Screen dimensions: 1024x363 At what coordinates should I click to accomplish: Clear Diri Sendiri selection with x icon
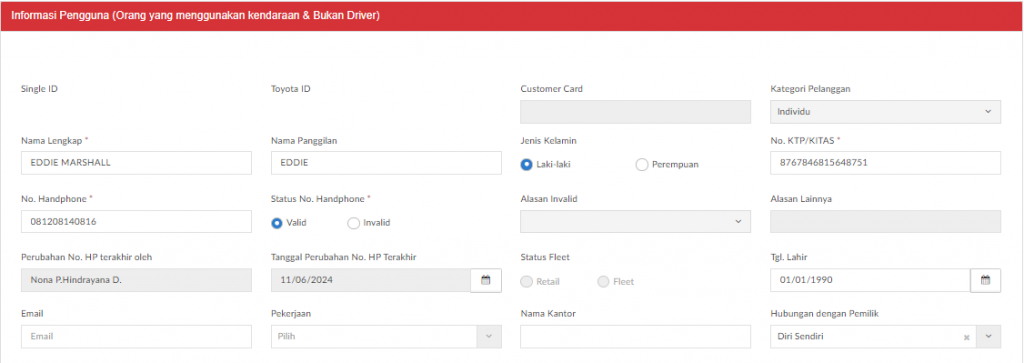click(x=966, y=337)
